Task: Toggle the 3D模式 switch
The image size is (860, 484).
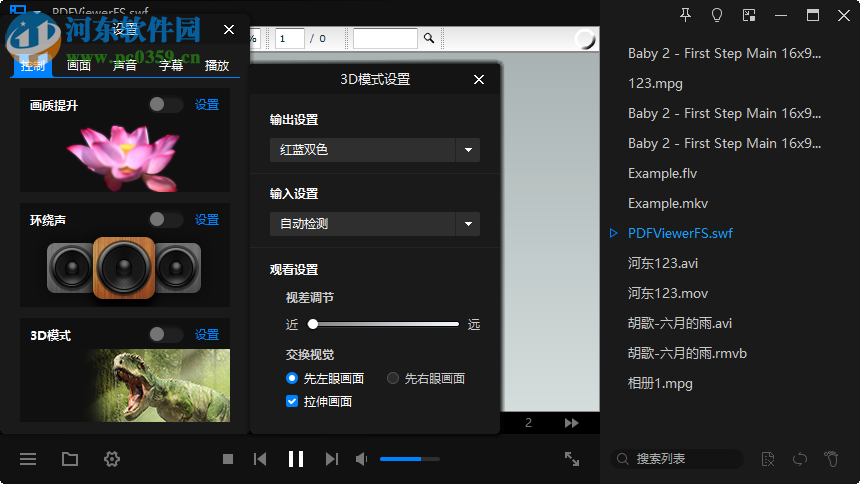Action: click(x=166, y=334)
